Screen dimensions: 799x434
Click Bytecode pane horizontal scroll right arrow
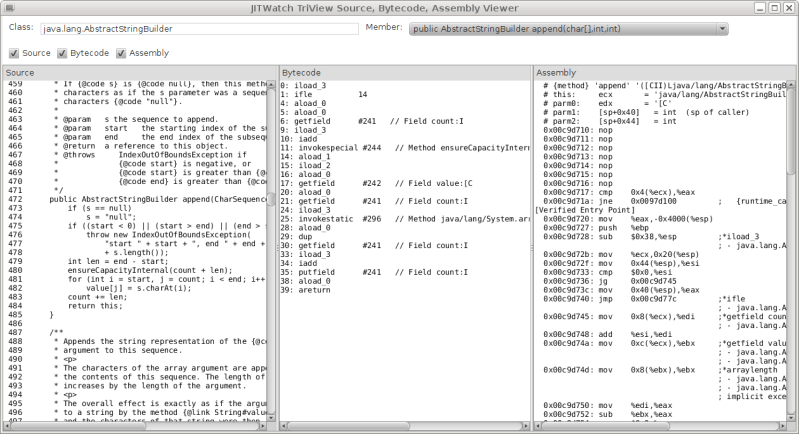526,425
